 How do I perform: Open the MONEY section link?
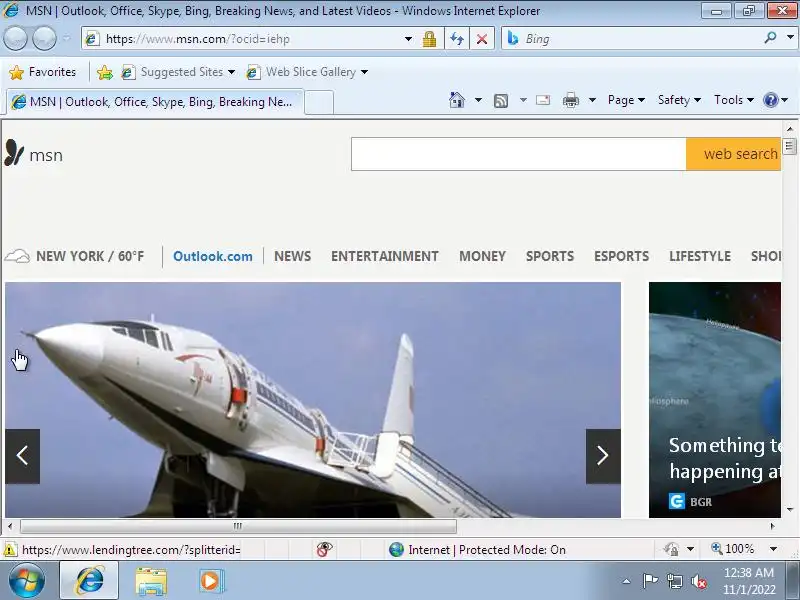(x=482, y=256)
